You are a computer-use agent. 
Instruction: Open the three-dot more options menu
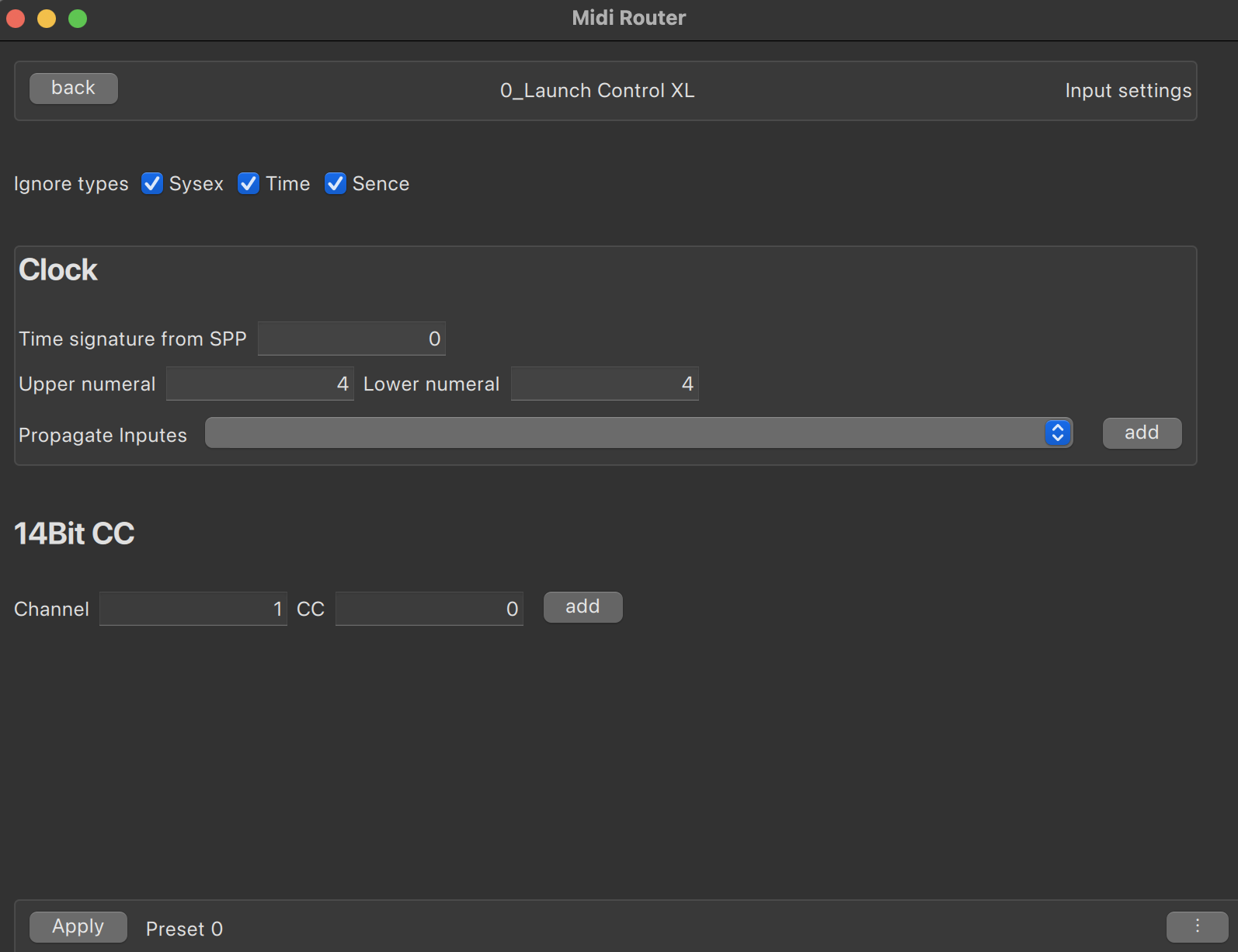click(x=1197, y=926)
